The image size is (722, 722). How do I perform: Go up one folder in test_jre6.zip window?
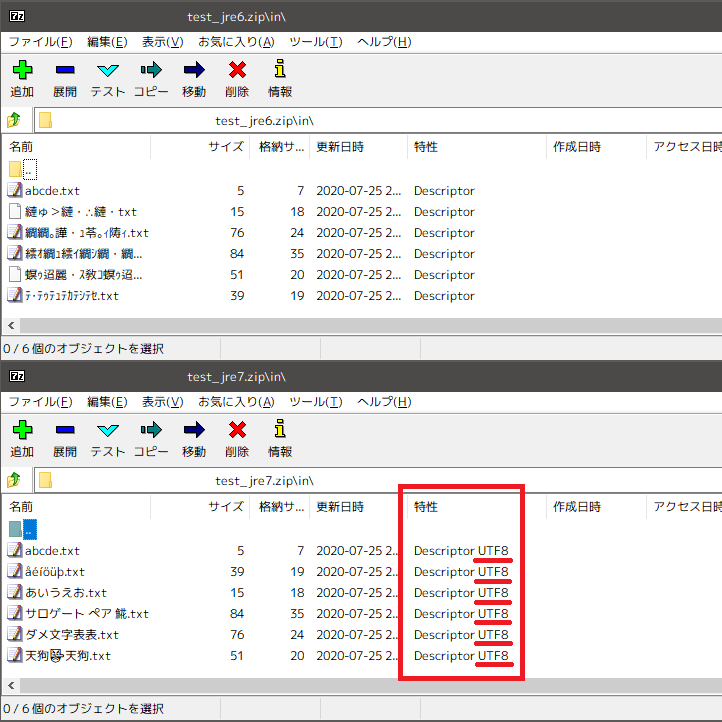14,120
